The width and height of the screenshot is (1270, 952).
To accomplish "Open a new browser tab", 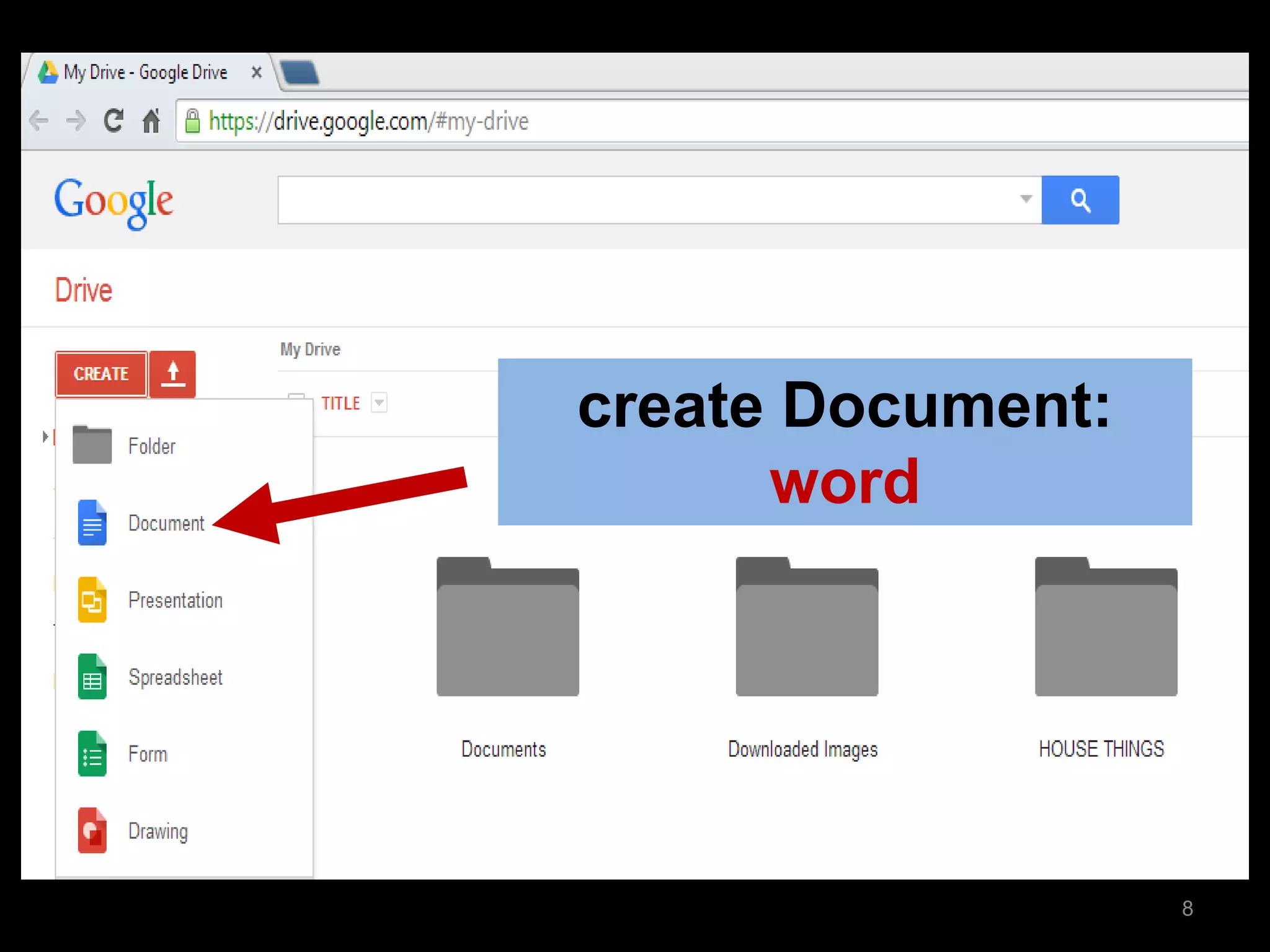I will pos(300,73).
